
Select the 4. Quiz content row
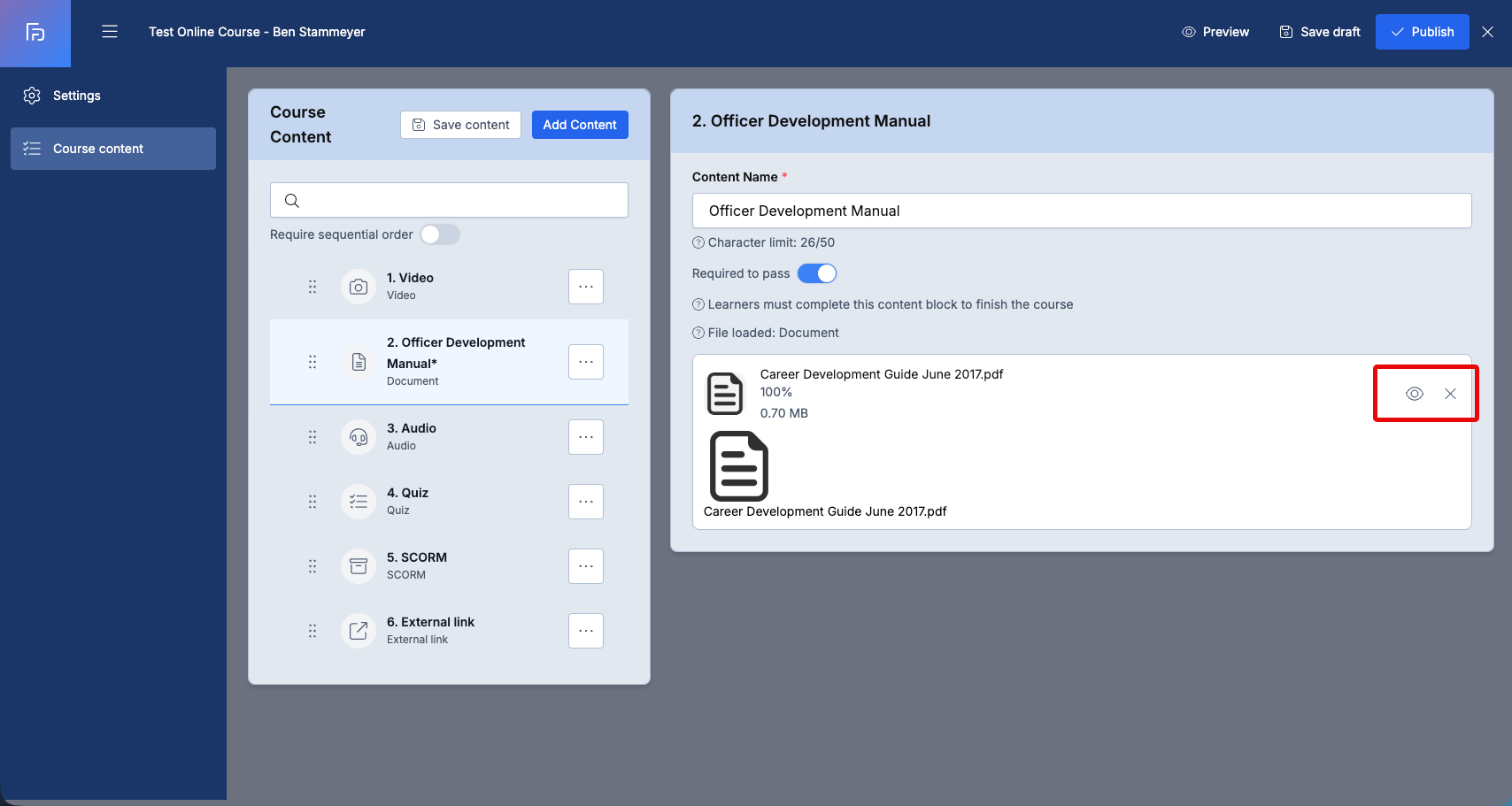[449, 502]
